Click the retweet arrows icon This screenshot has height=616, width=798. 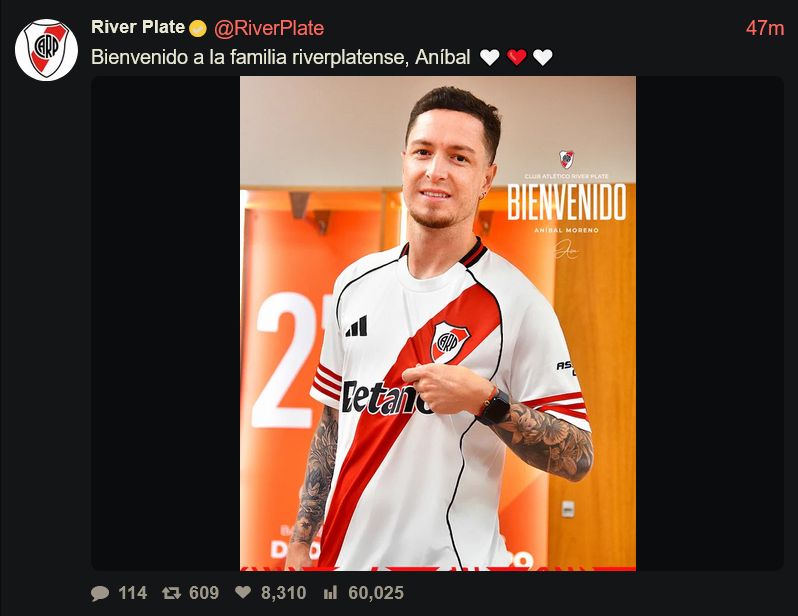[172, 593]
